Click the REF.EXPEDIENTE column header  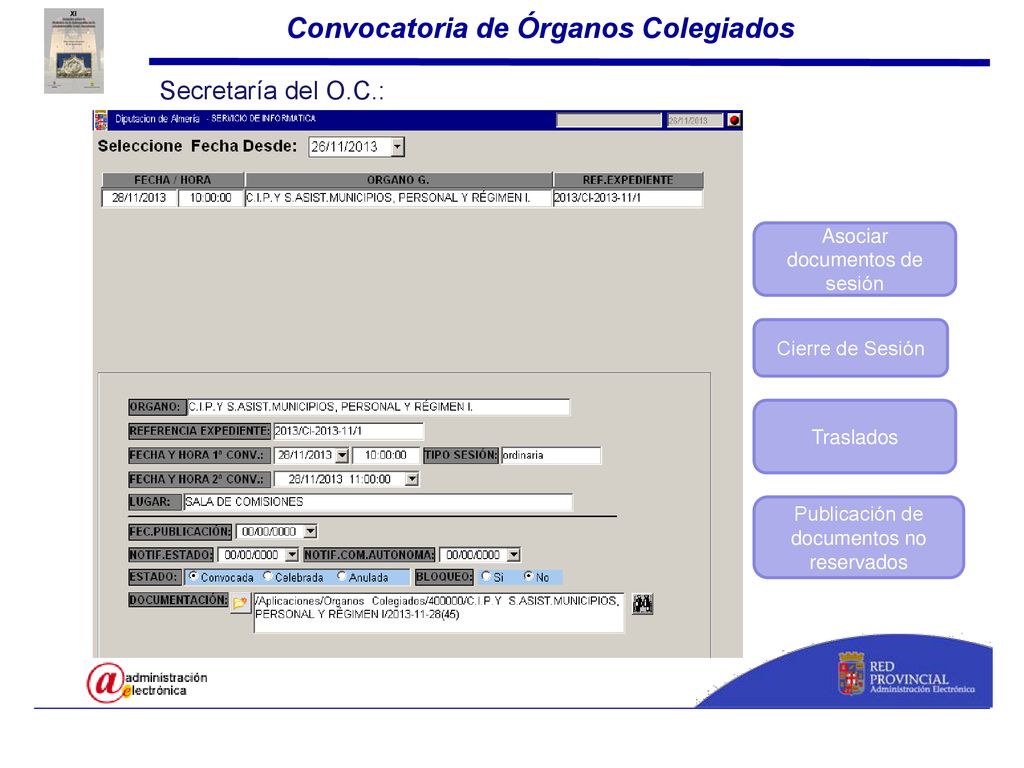click(628, 180)
